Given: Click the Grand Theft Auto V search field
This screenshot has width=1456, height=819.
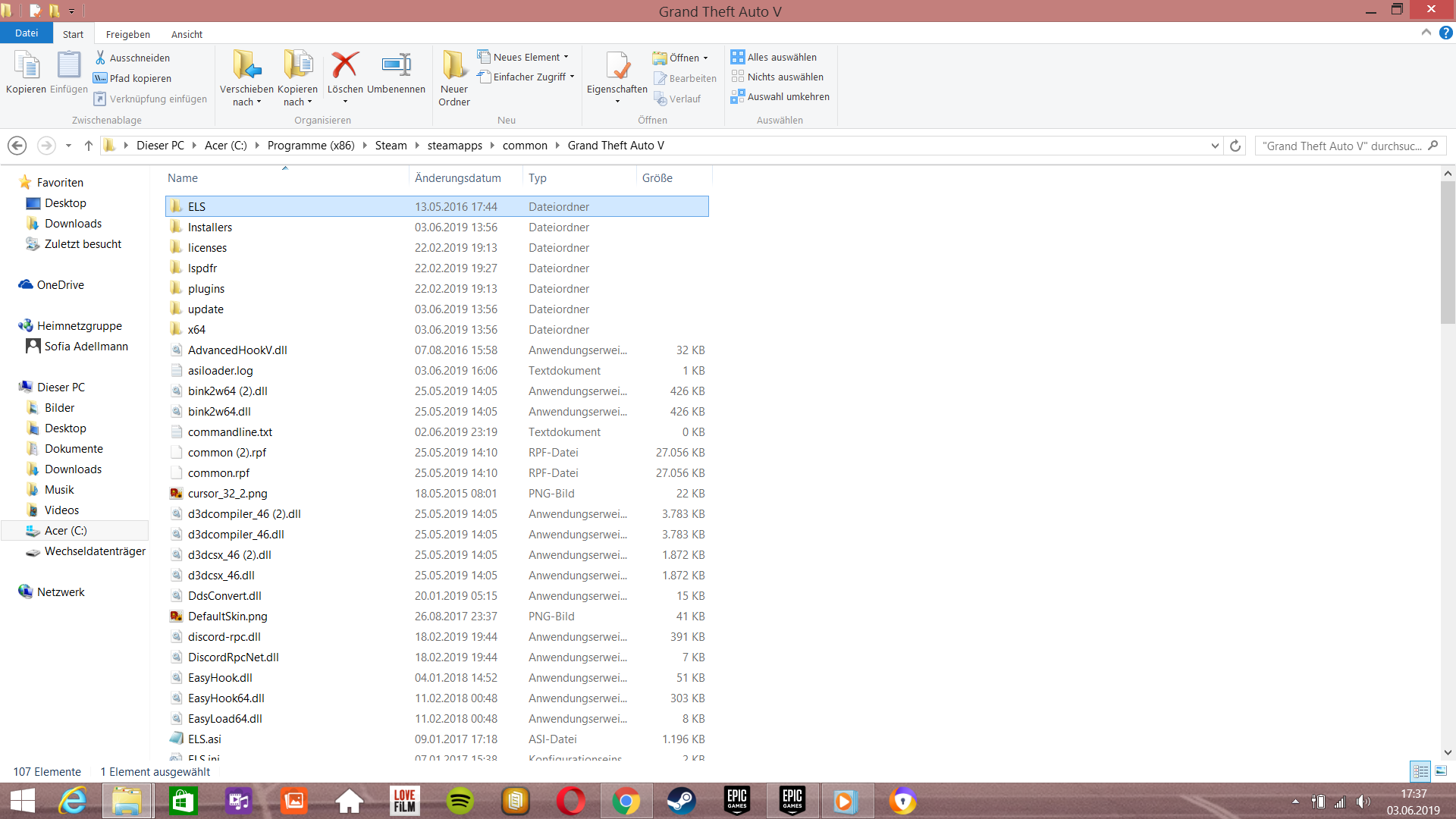Looking at the screenshot, I should click(x=1342, y=146).
